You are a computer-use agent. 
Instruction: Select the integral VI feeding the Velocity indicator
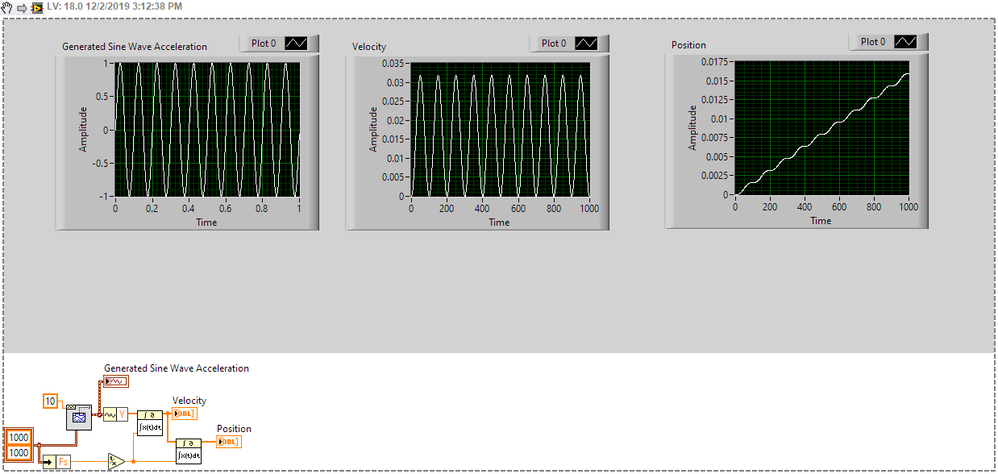tap(150, 422)
